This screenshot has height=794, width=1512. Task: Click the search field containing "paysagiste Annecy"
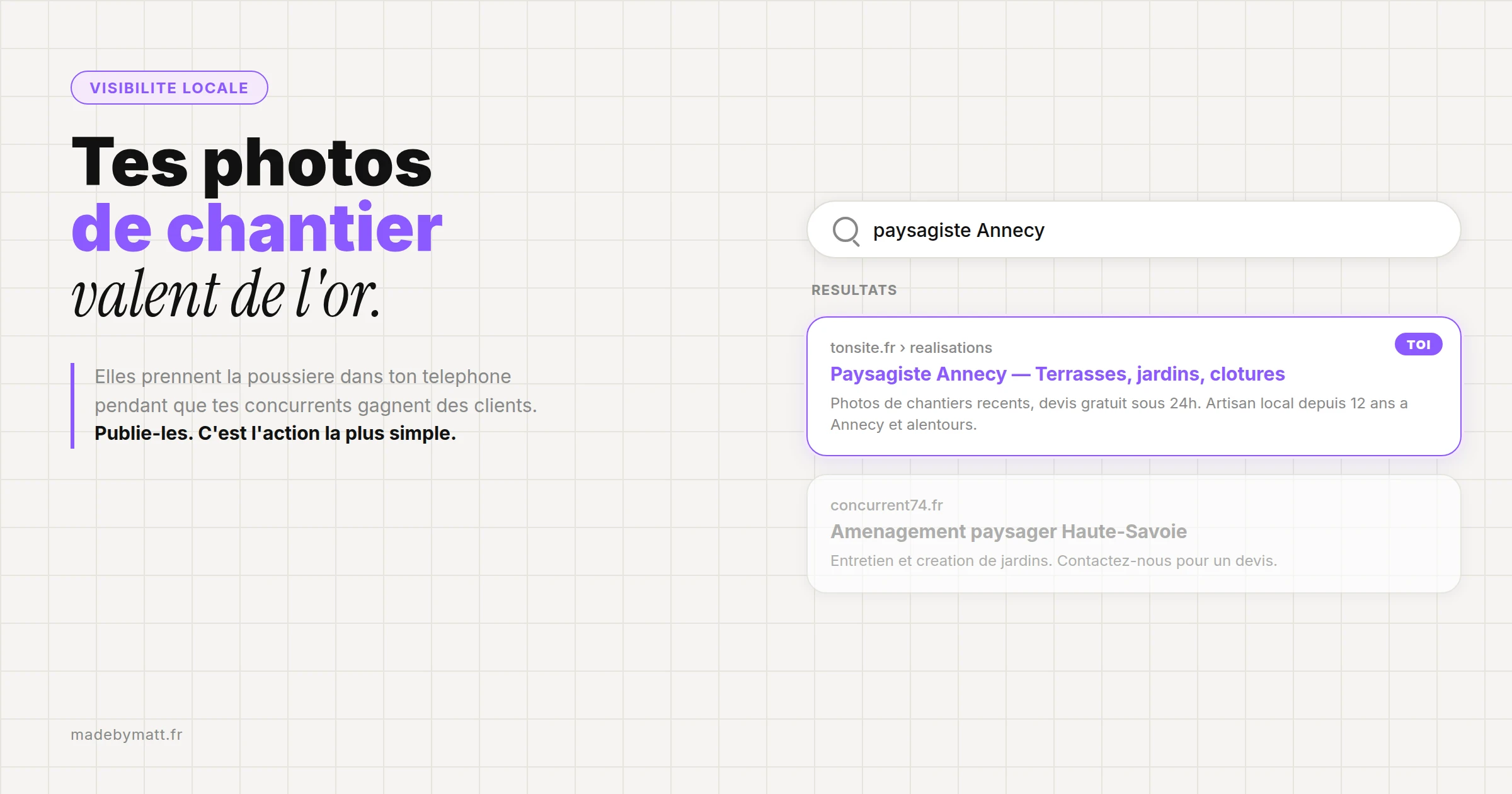(x=1133, y=229)
